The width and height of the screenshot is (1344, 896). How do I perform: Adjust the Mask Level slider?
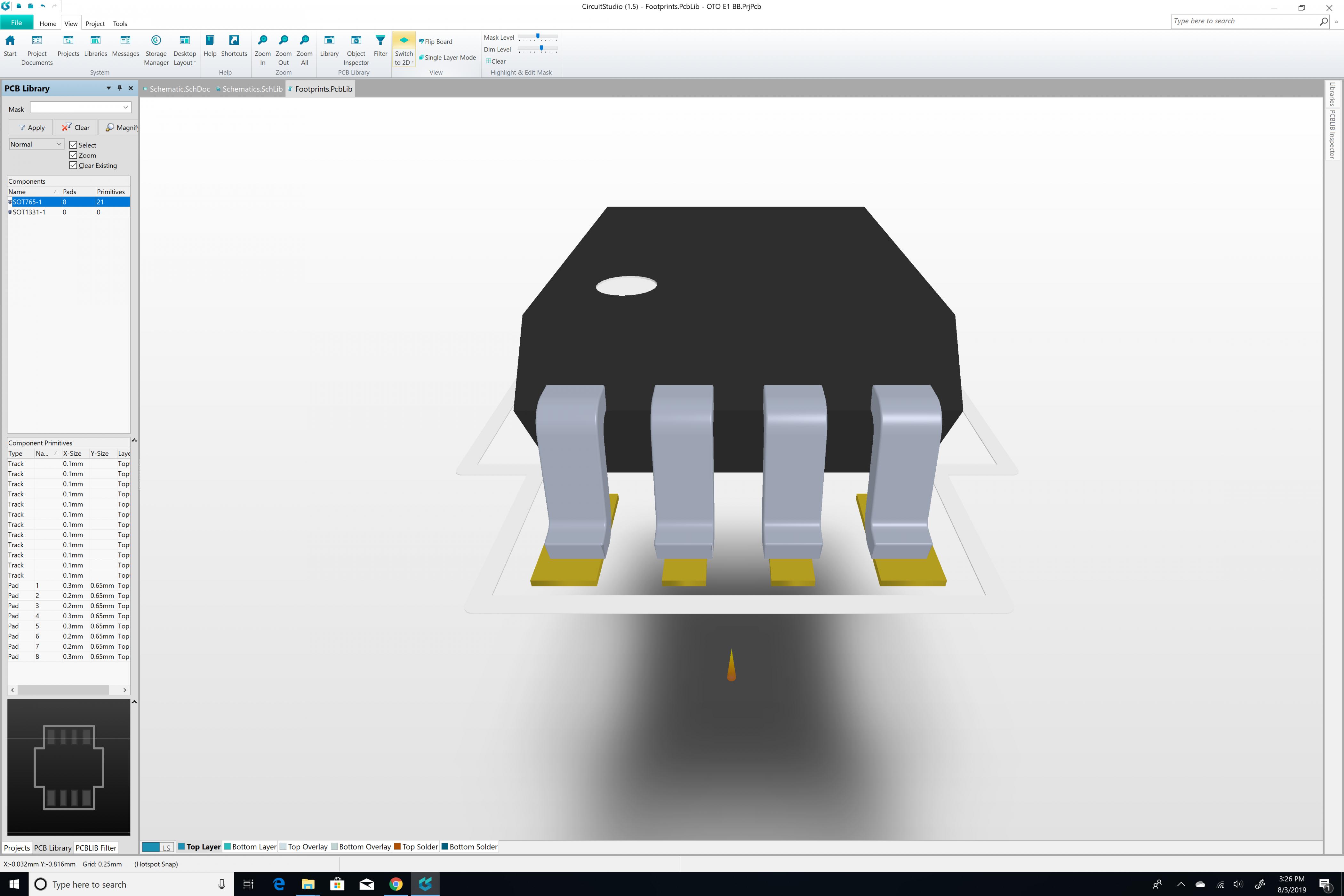(x=538, y=37)
